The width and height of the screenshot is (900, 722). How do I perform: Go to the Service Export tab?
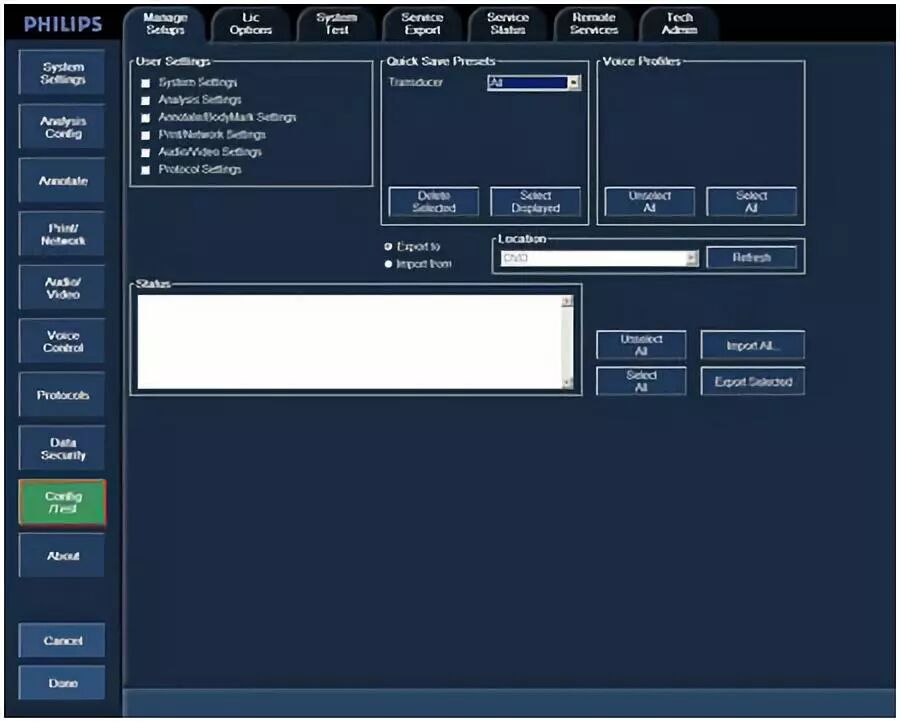[x=422, y=24]
